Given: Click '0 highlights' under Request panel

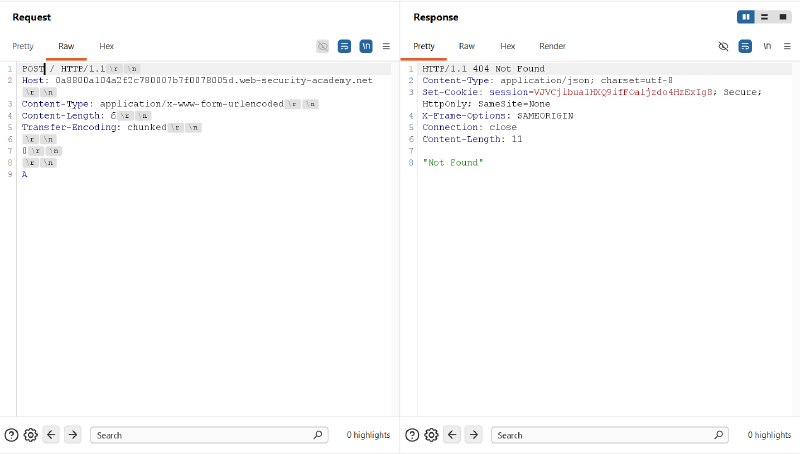Looking at the screenshot, I should point(368,435).
